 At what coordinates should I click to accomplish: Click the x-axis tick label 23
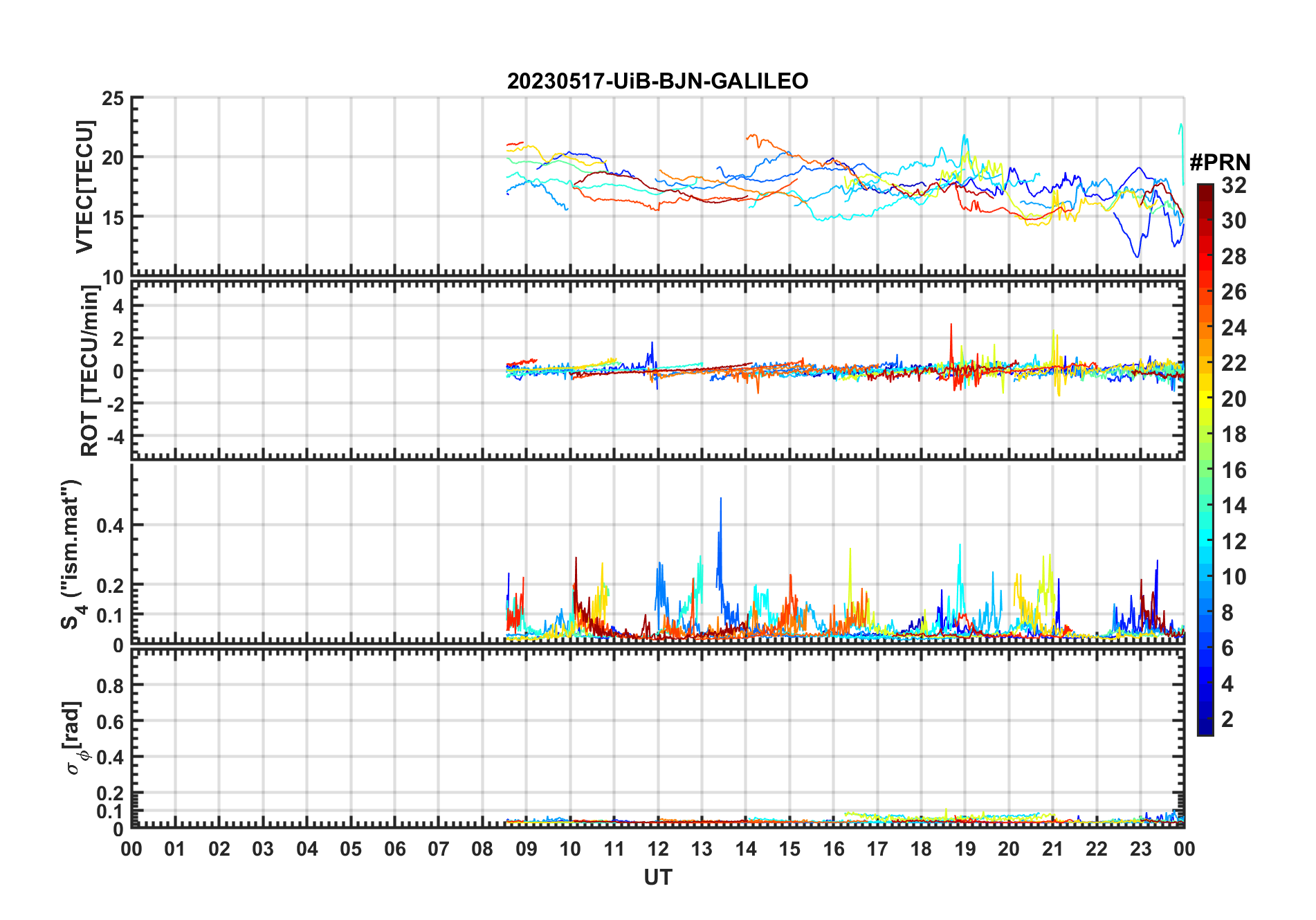1140,848
